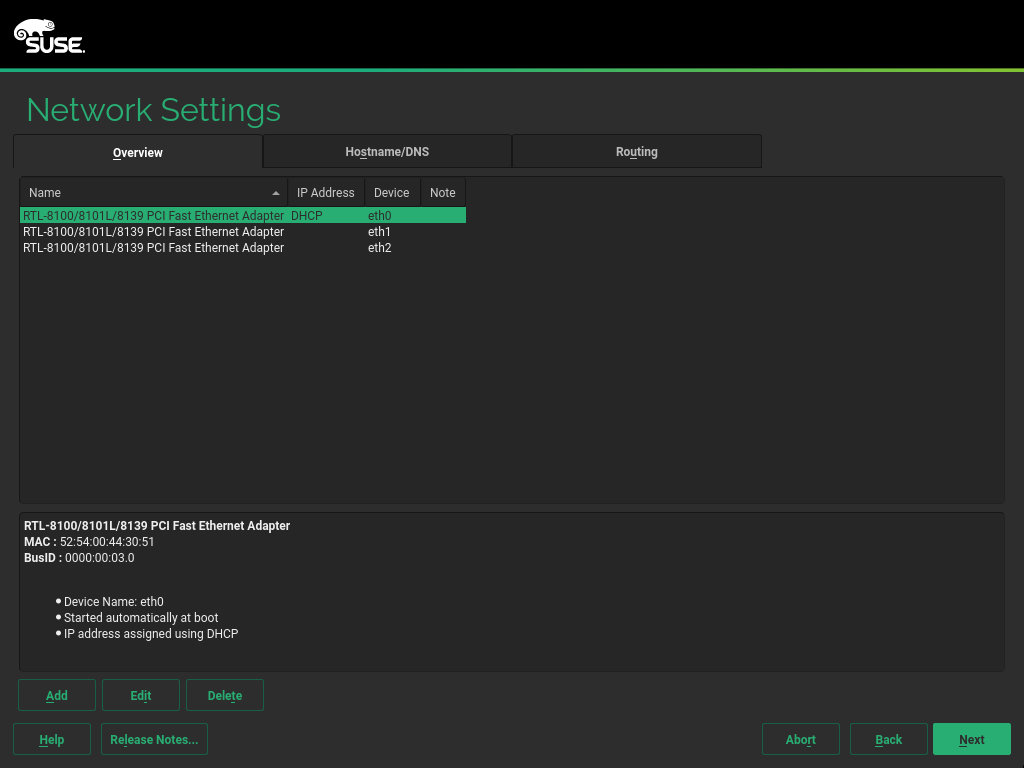Sort the list by IP Address column
The height and width of the screenshot is (768, 1024).
point(325,193)
